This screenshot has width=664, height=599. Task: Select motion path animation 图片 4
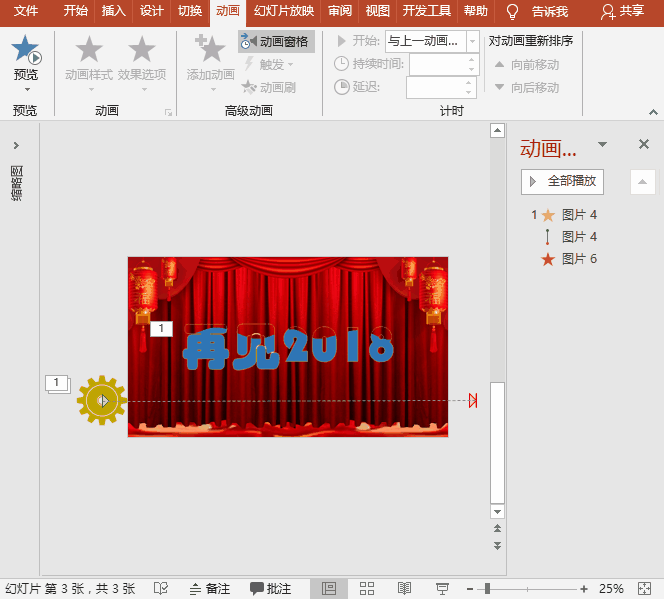pyautogui.click(x=570, y=237)
